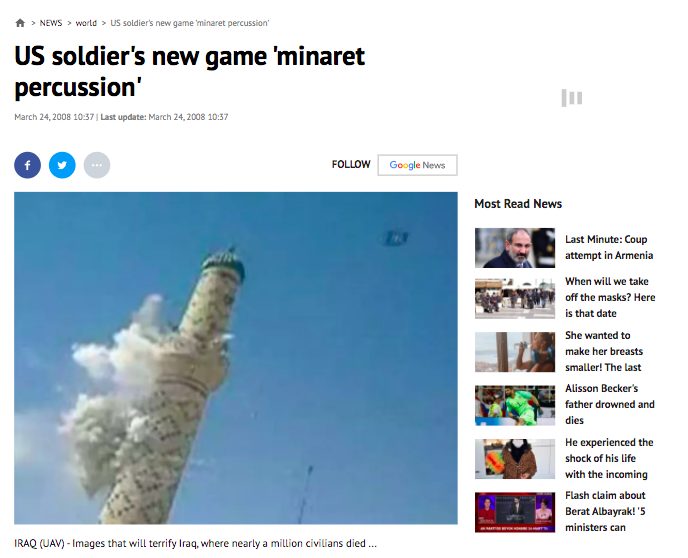
Task: Click the goalkeeper thumbnail image
Action: (515, 405)
